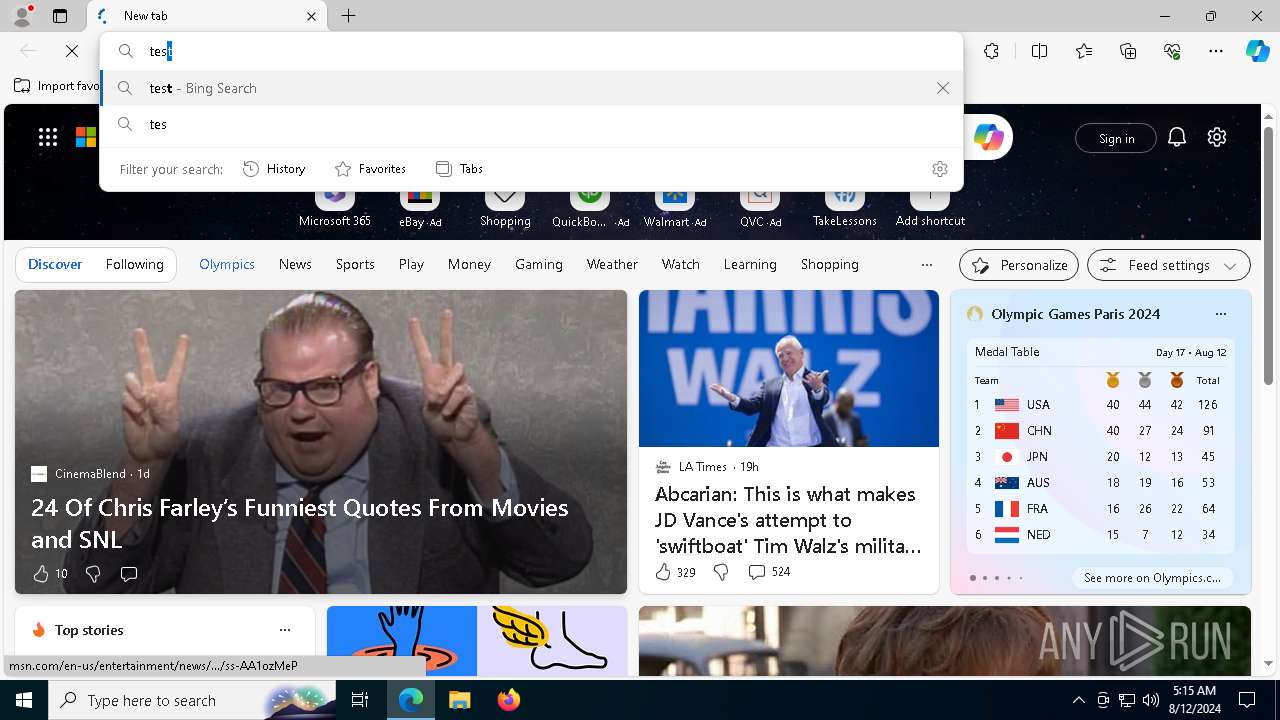The image size is (1280, 720).
Task: Open Copilot icon on MSN page
Action: (988, 137)
